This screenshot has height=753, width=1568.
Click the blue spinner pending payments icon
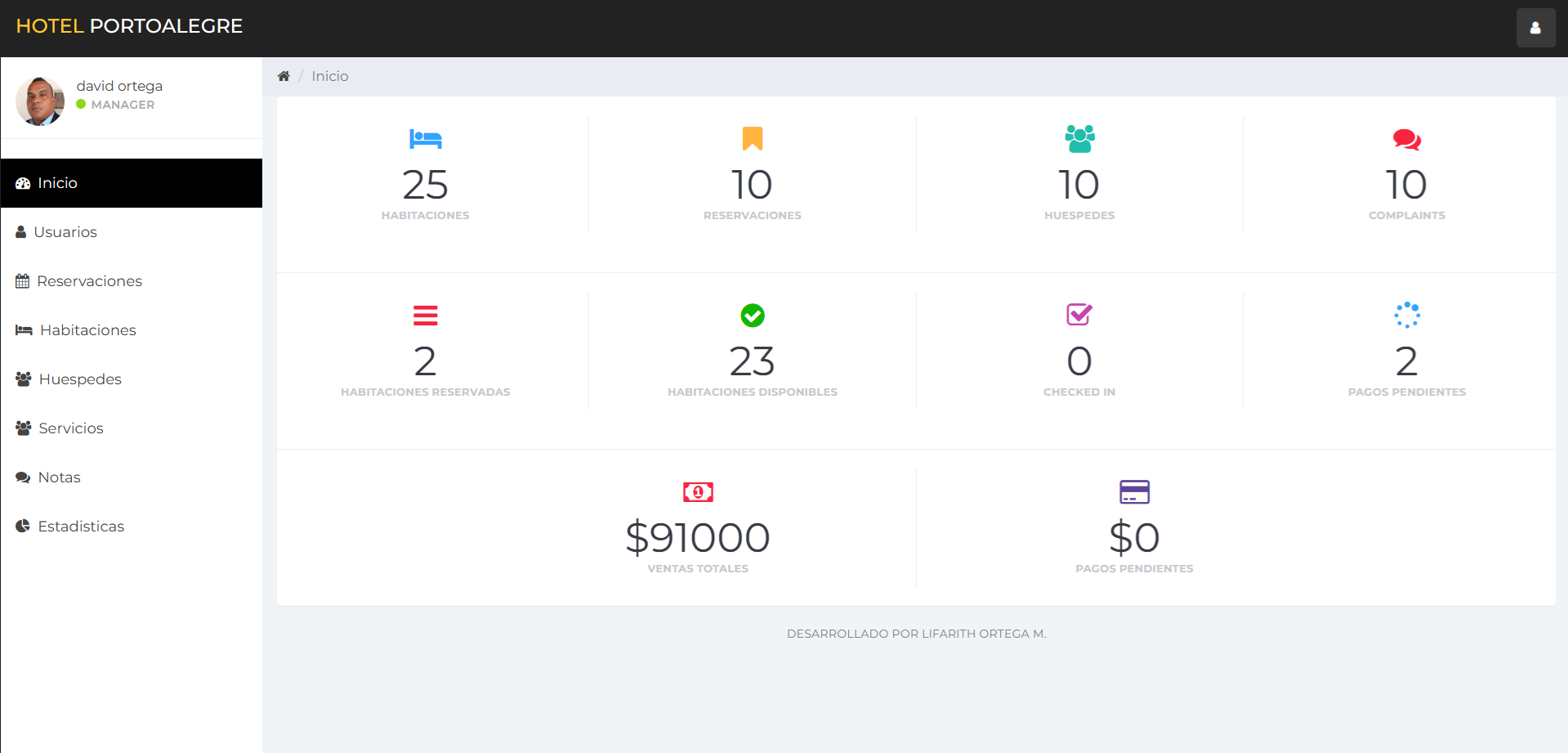[1406, 315]
